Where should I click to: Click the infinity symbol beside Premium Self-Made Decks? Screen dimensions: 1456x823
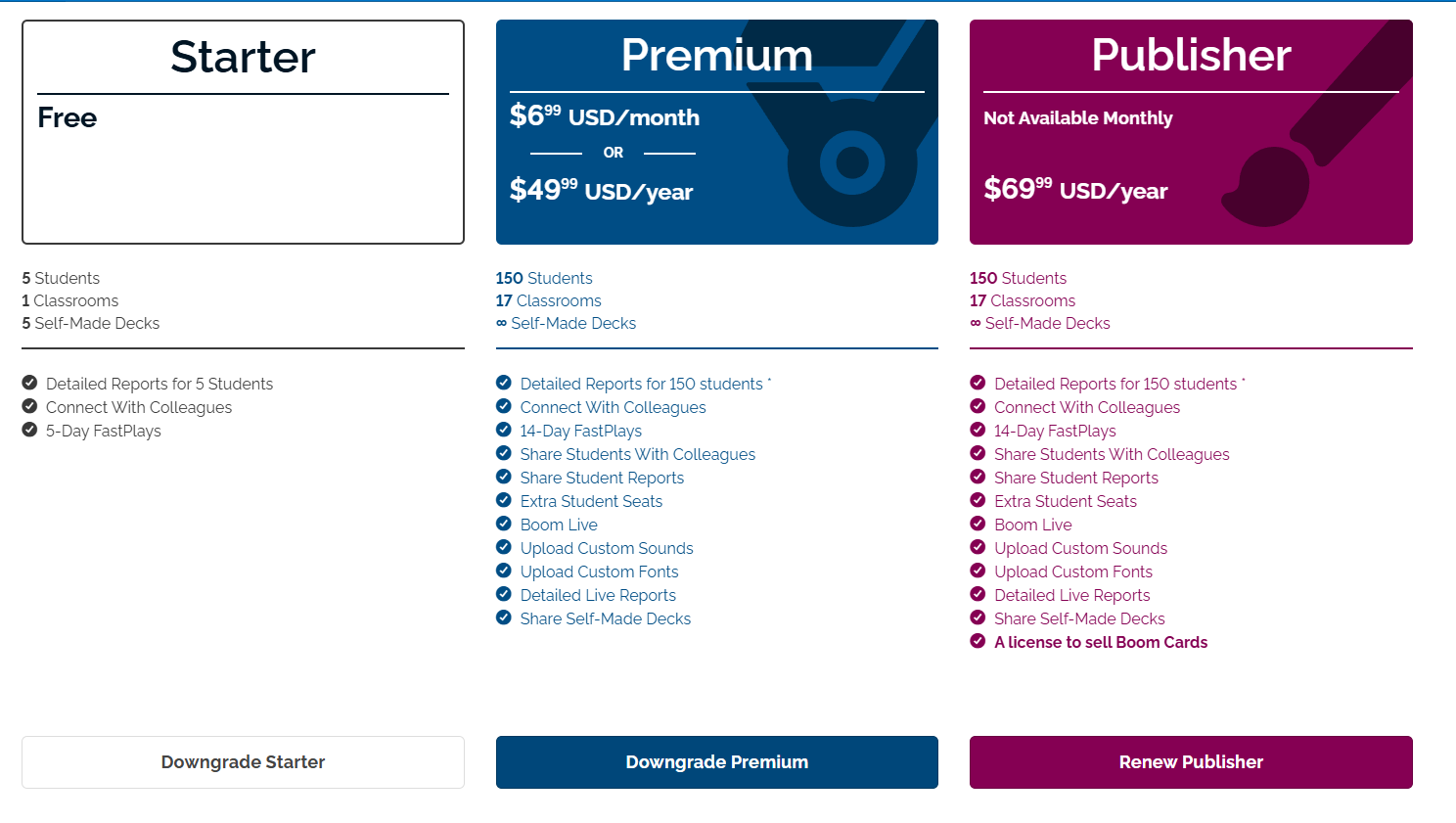click(x=501, y=323)
